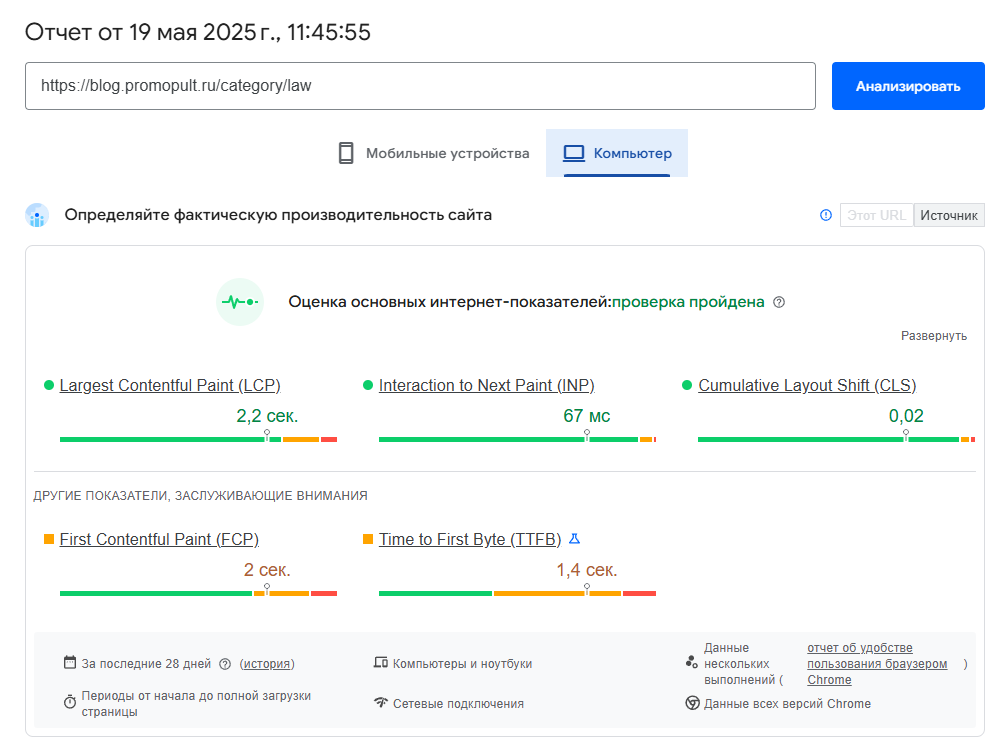Click the wifi icon by Сетевые подключения
The image size is (1005, 747).
381,703
